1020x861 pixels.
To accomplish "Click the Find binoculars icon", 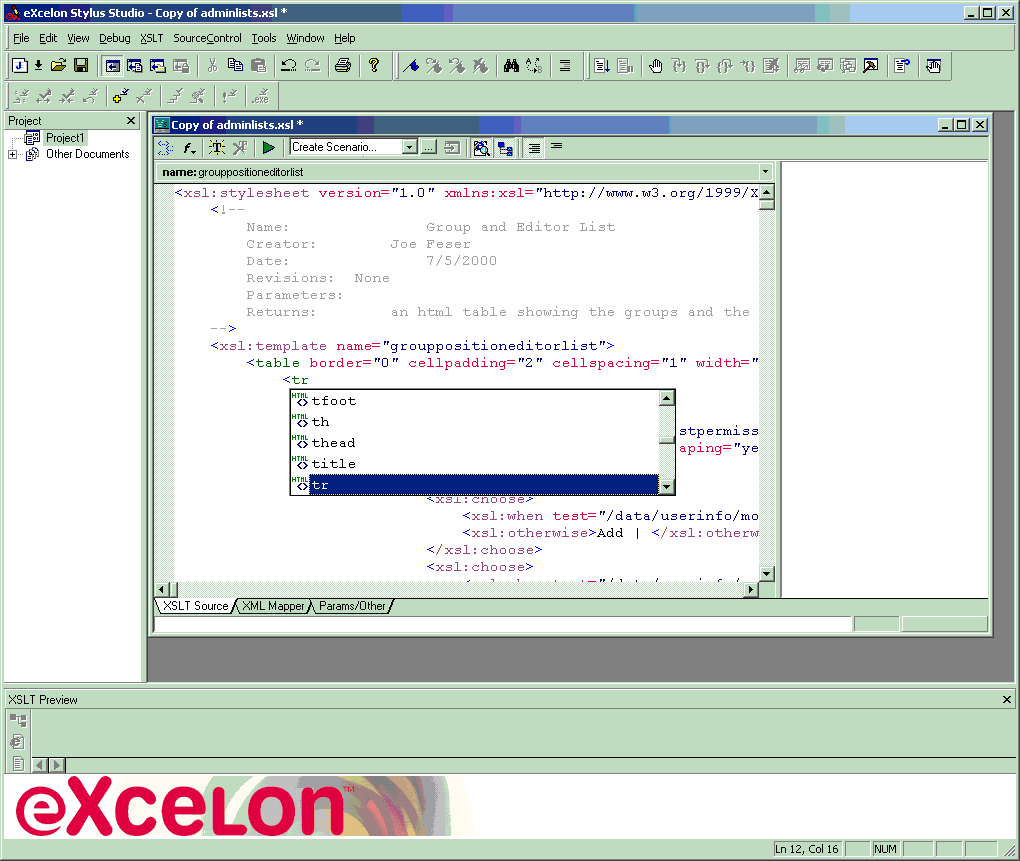I will [x=511, y=66].
